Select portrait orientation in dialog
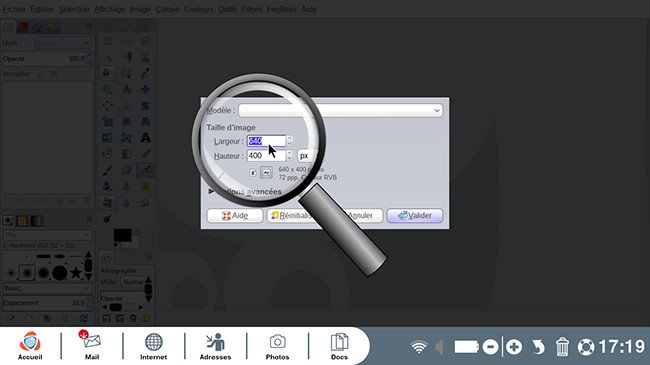Image resolution: width=650 pixels, height=365 pixels. [253, 173]
